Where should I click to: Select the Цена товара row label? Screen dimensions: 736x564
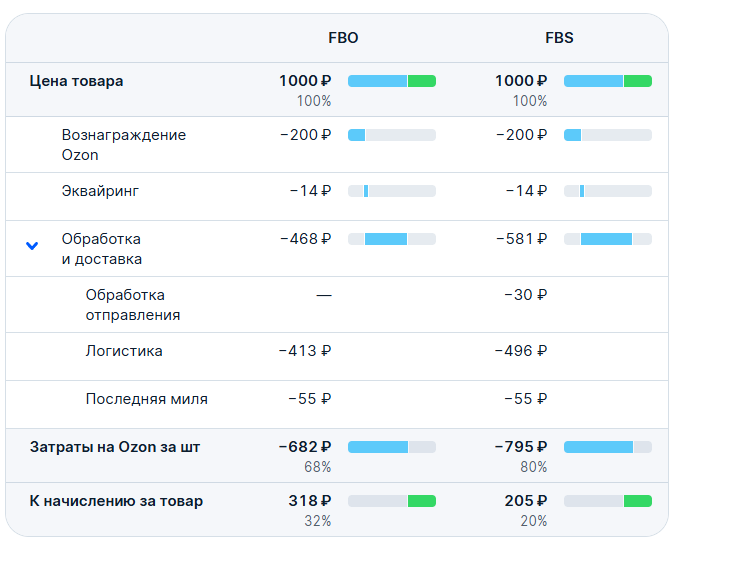[x=77, y=81]
